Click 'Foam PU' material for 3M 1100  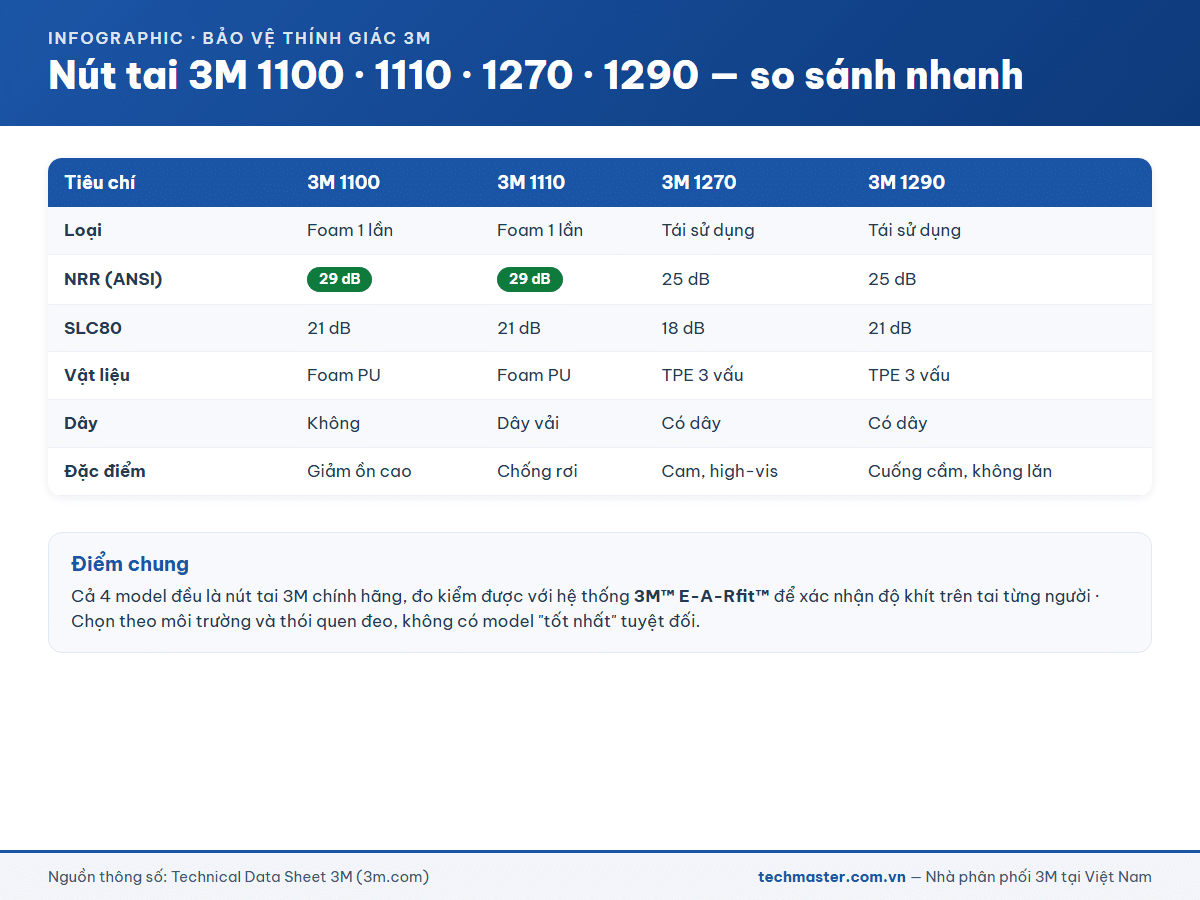coord(344,376)
